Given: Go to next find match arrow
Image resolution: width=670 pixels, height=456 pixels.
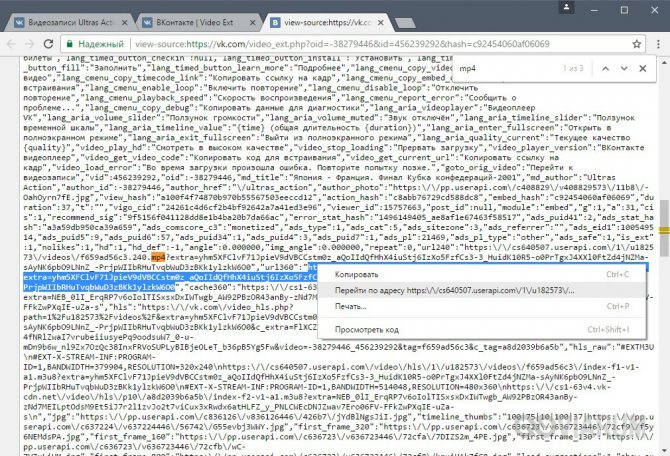Looking at the screenshot, I should [624, 68].
